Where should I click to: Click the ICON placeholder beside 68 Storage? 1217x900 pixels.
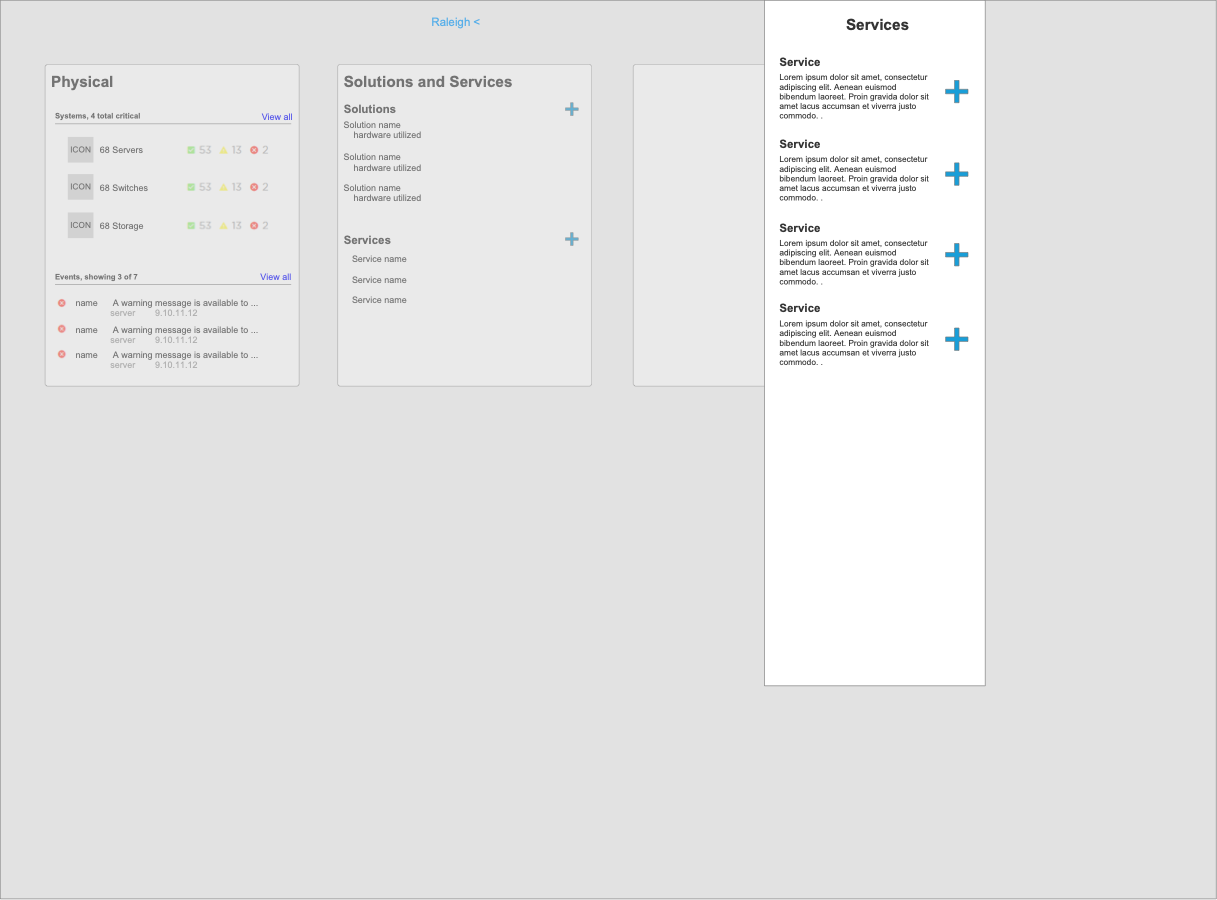click(80, 225)
